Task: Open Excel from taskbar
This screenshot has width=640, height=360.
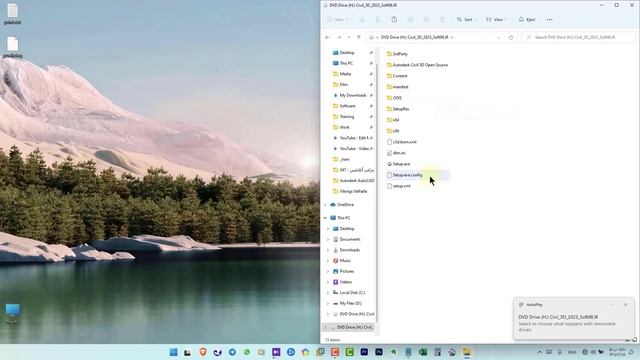Action: pos(422,352)
